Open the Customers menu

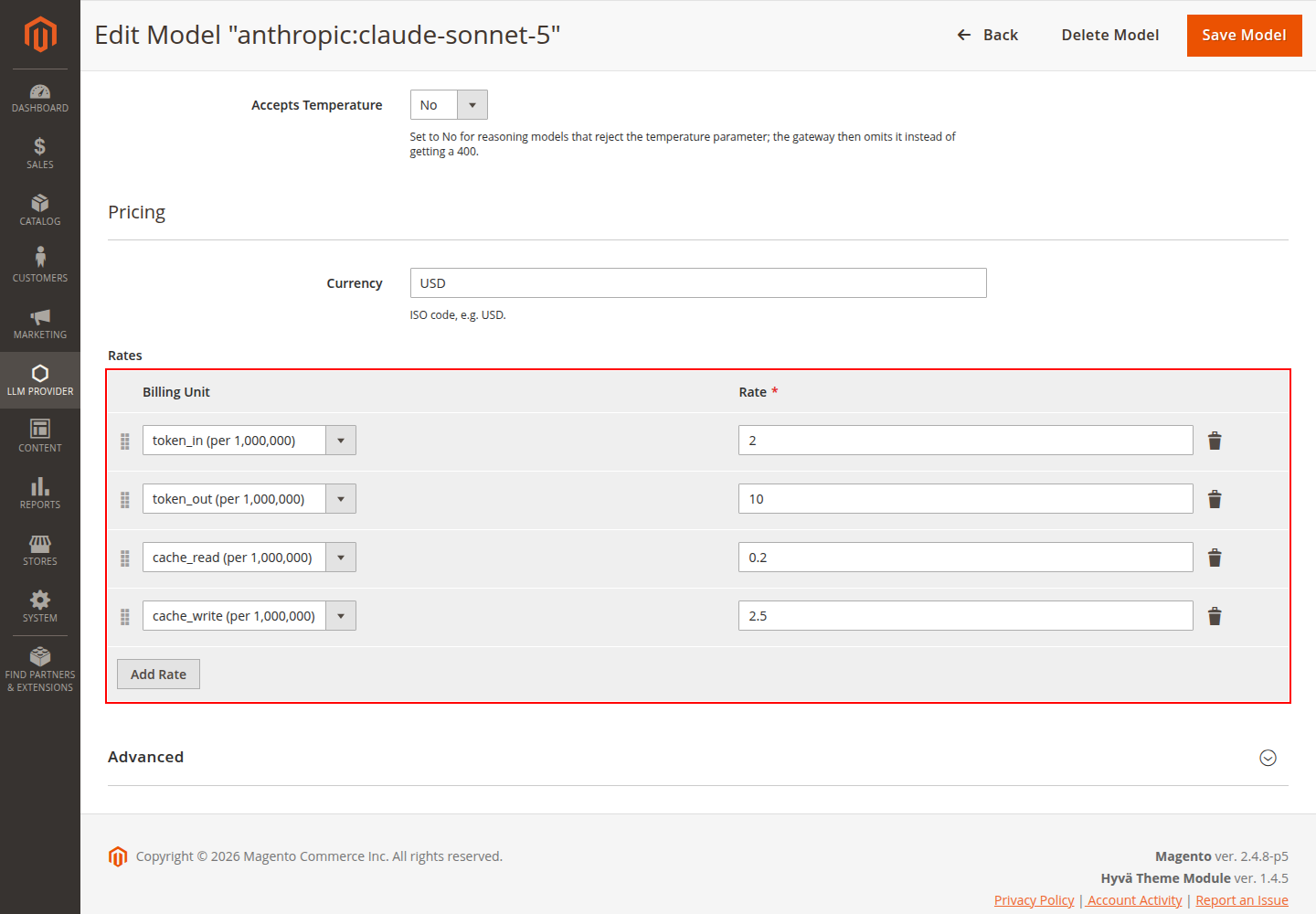pyautogui.click(x=40, y=268)
